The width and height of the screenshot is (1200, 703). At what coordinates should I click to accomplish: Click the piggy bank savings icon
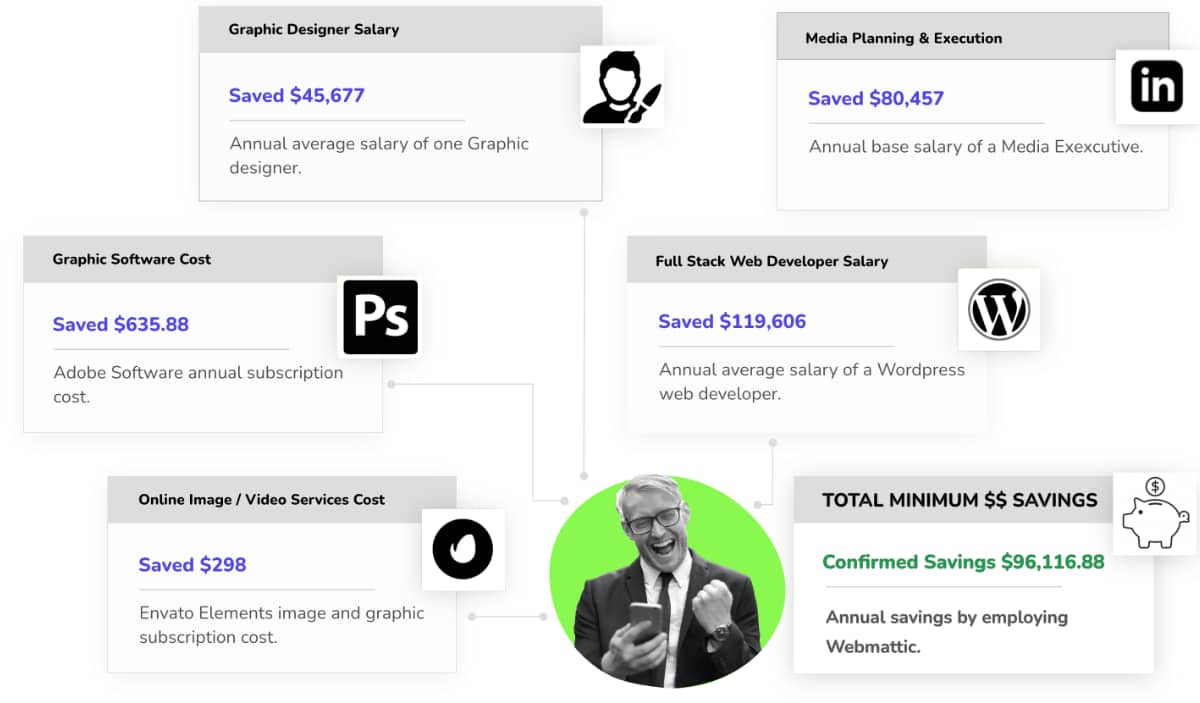(1155, 513)
